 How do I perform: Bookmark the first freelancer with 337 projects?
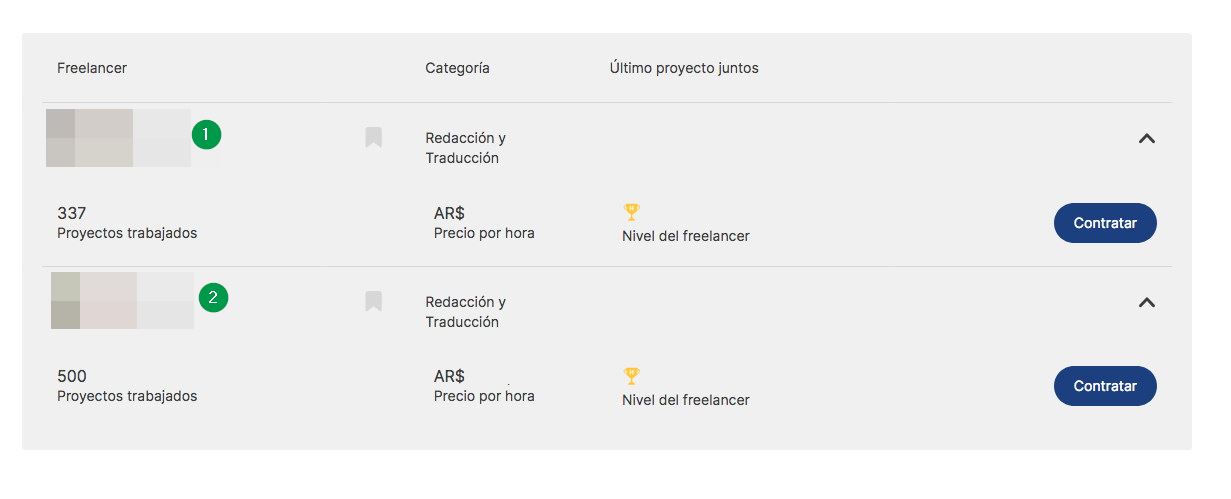[x=373, y=137]
